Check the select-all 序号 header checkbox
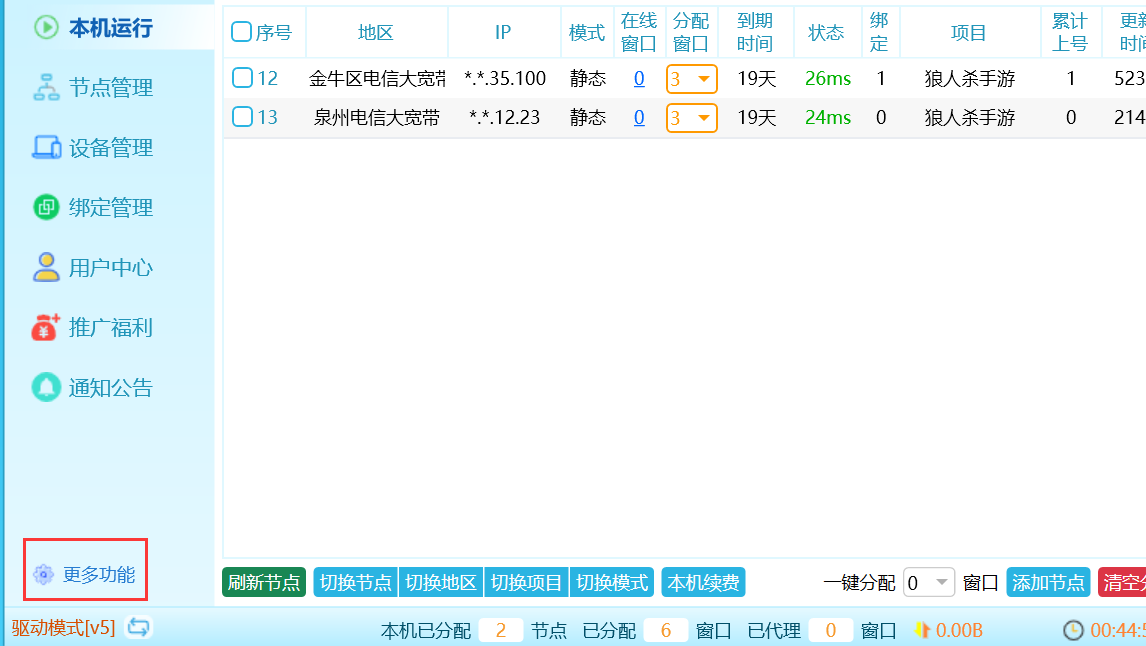The height and width of the screenshot is (646, 1146). click(241, 32)
